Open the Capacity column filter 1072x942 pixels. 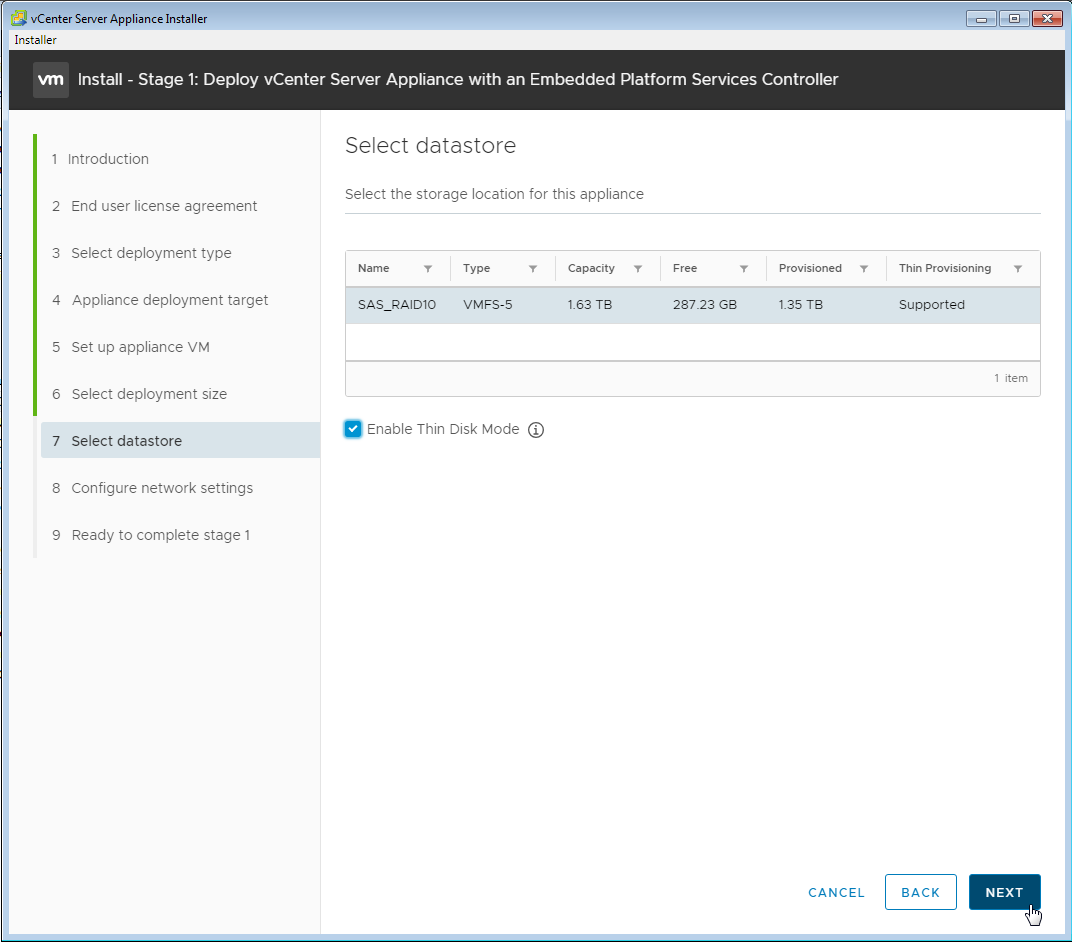click(638, 269)
